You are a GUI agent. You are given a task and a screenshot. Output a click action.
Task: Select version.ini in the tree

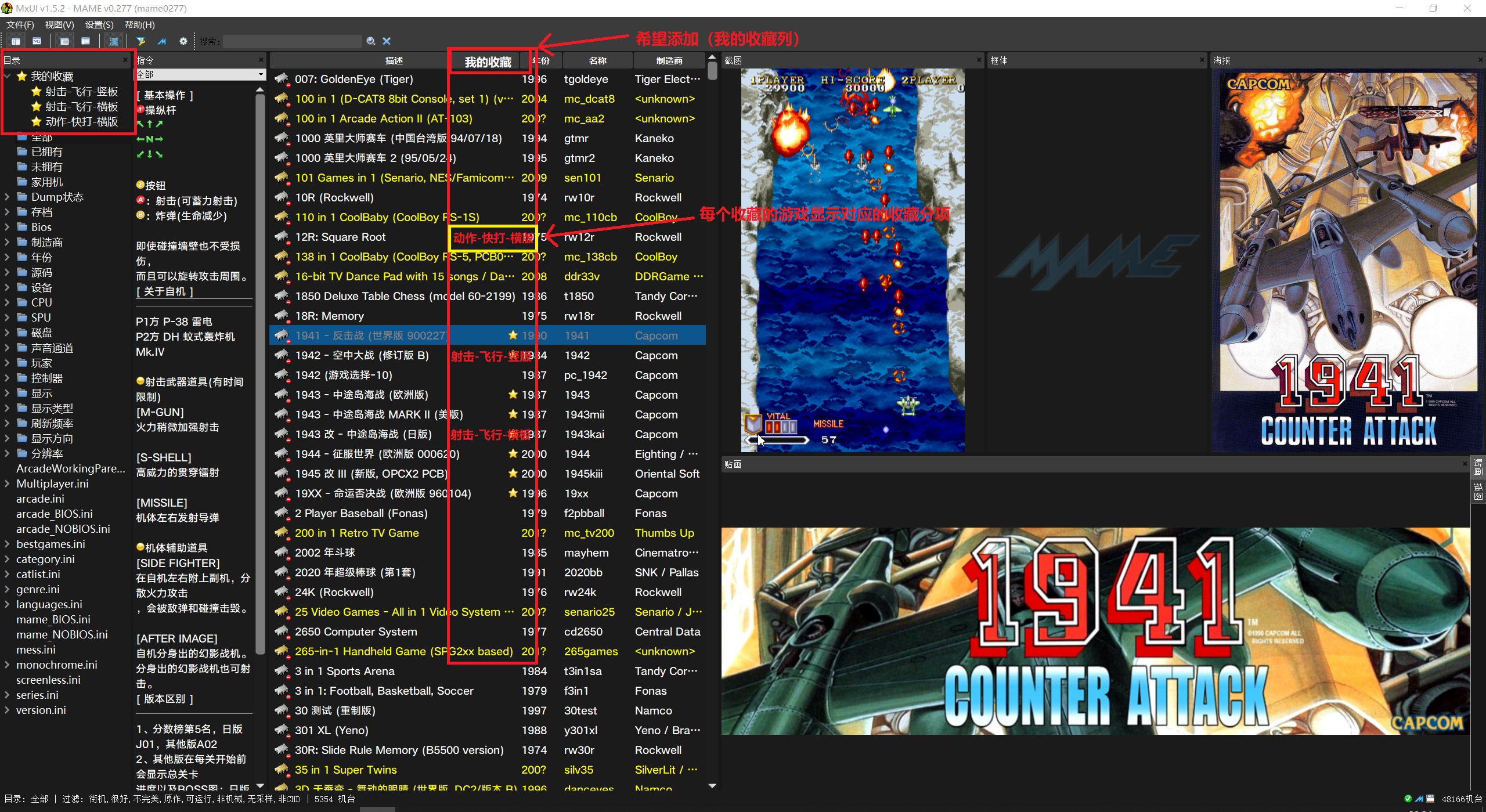[x=41, y=710]
